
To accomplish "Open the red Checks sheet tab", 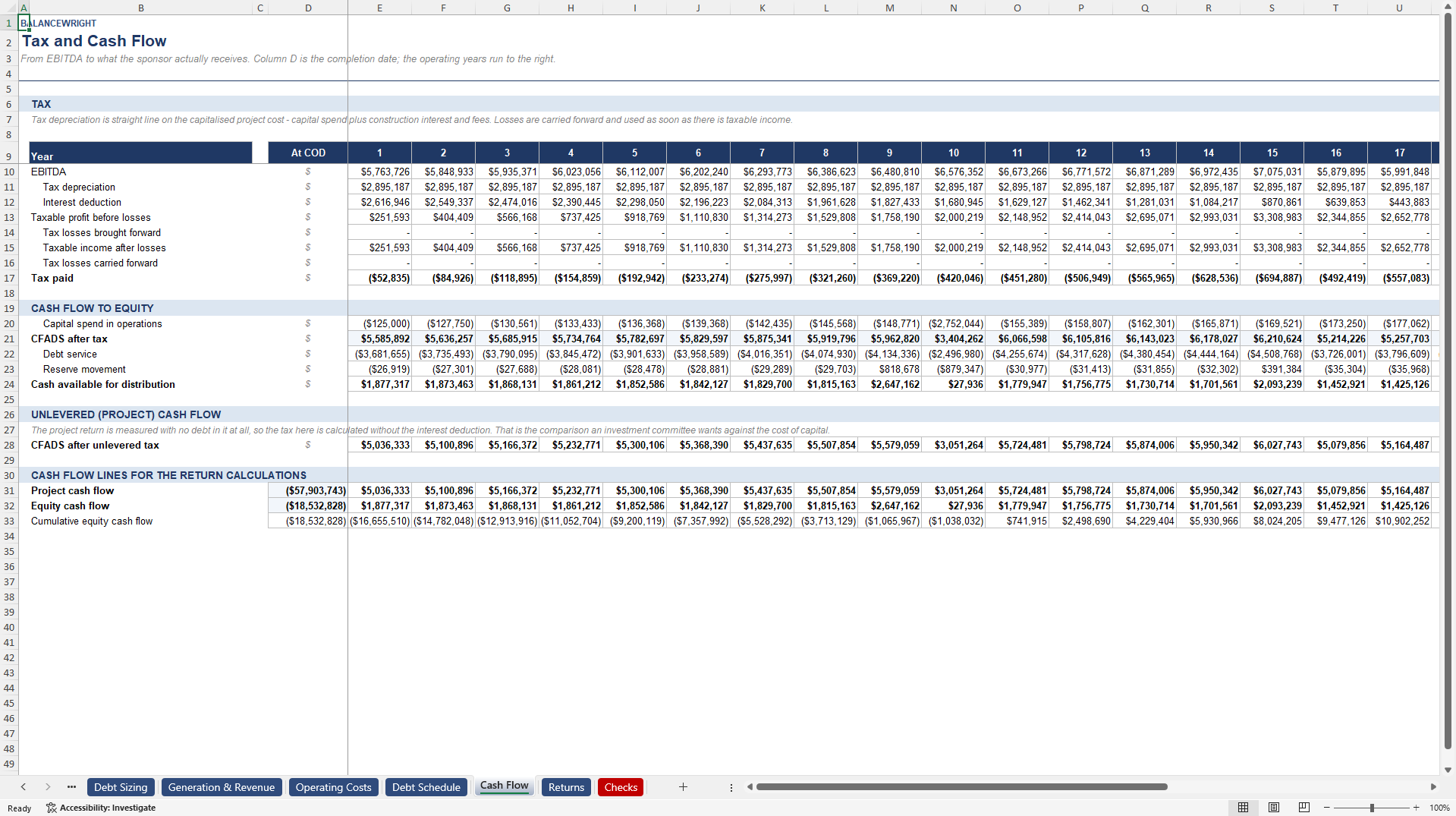I will pos(621,787).
